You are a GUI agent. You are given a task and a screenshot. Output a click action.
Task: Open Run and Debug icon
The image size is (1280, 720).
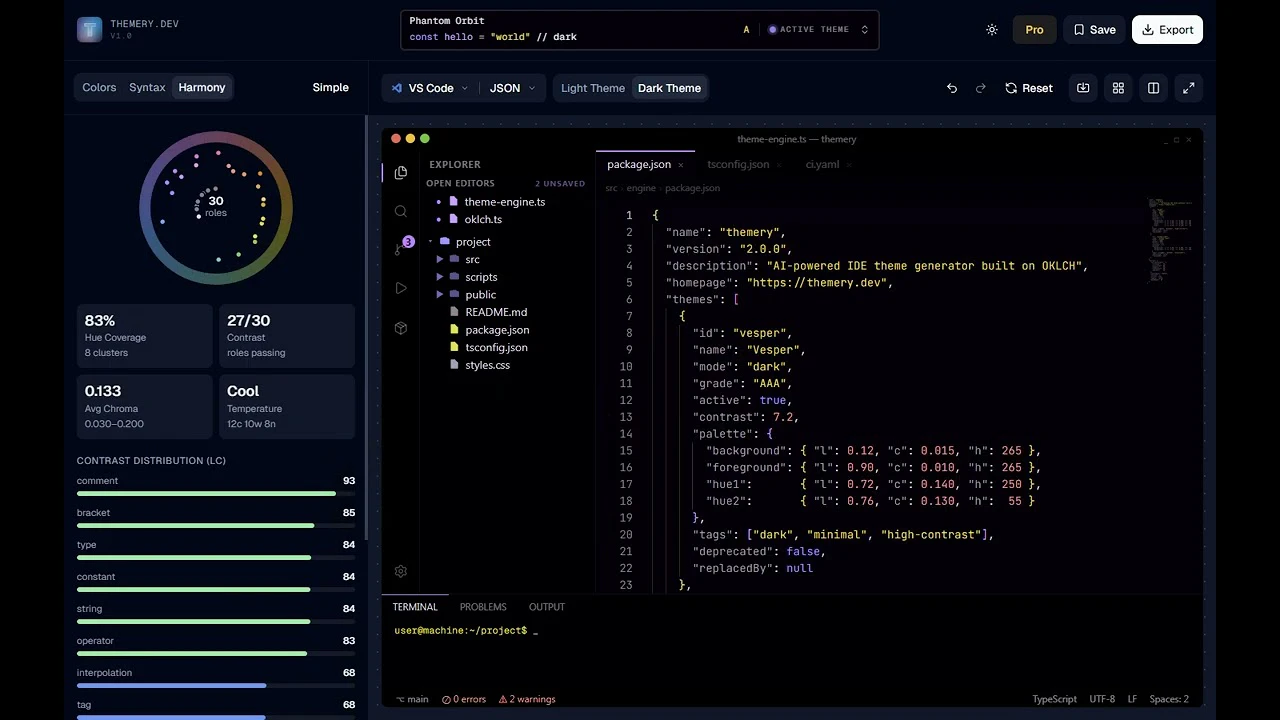[x=401, y=288]
